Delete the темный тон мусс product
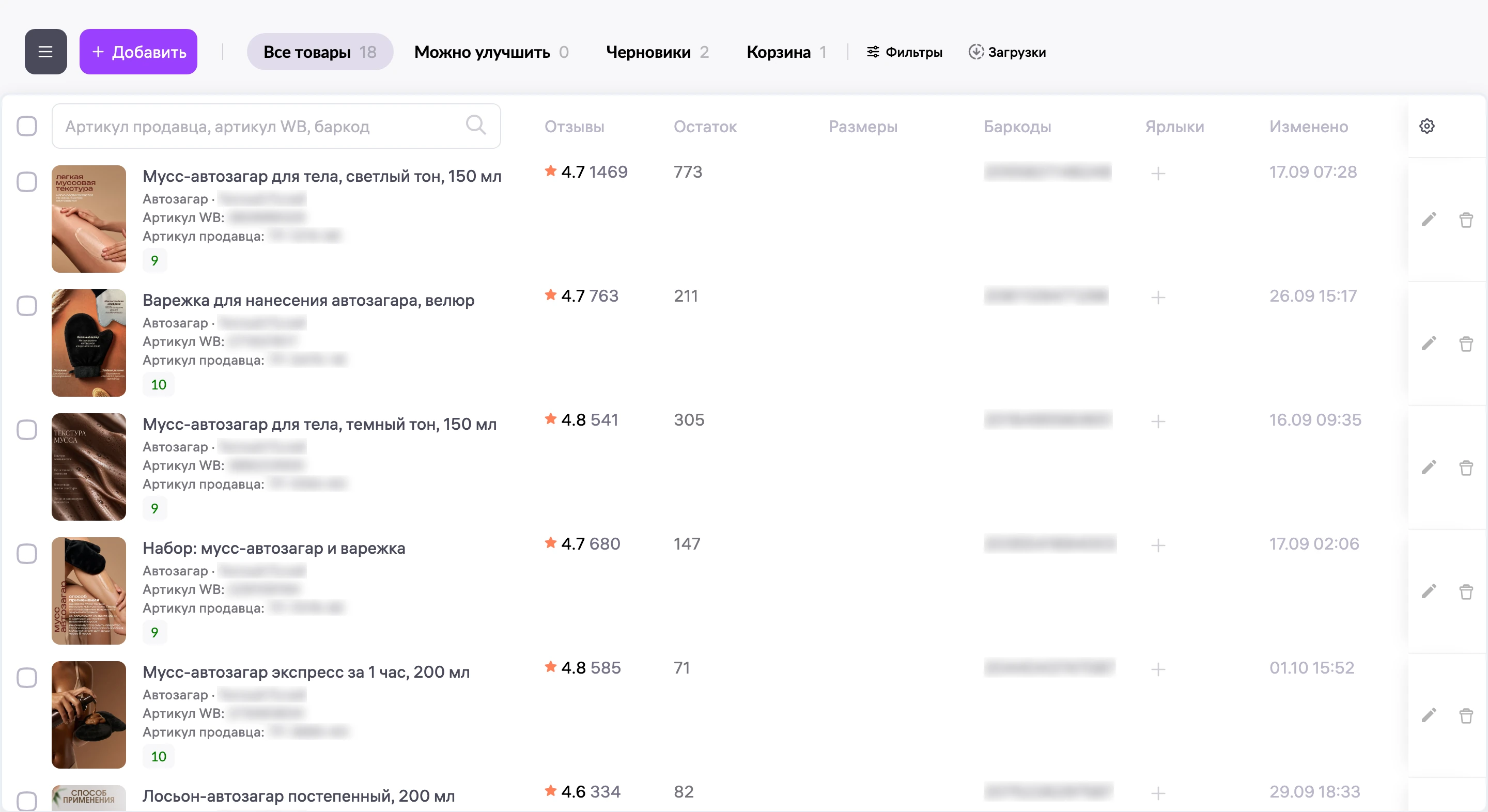 1466,467
